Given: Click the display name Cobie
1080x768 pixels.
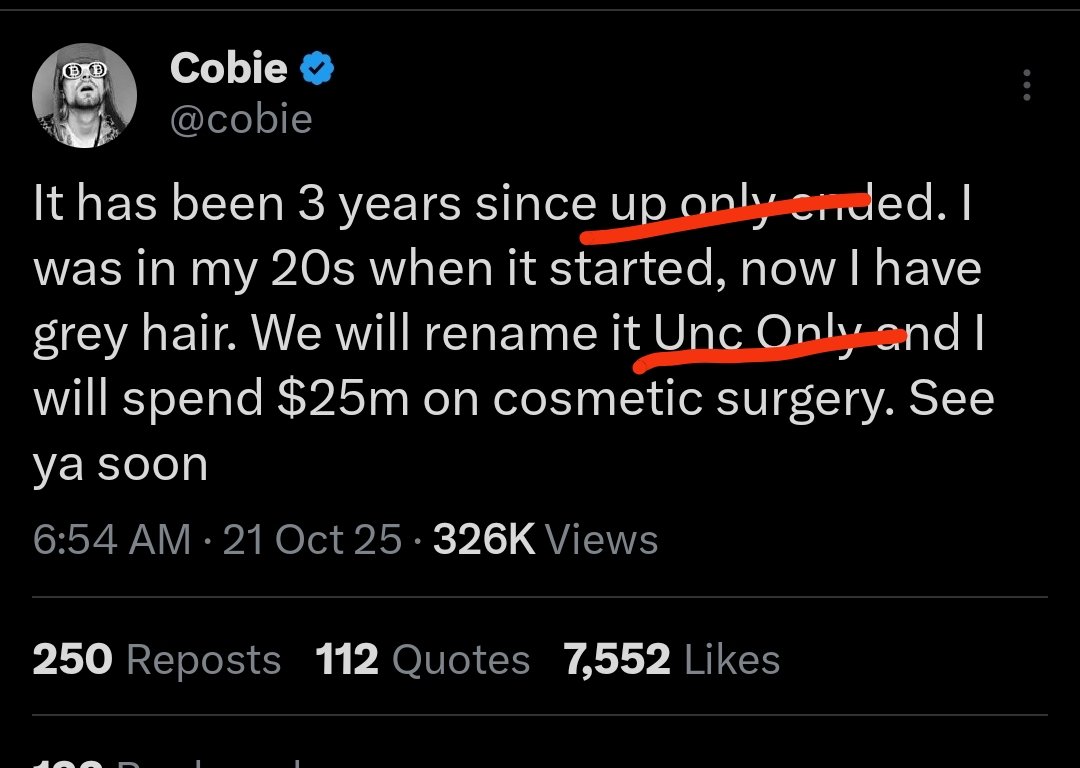Looking at the screenshot, I should [x=229, y=69].
